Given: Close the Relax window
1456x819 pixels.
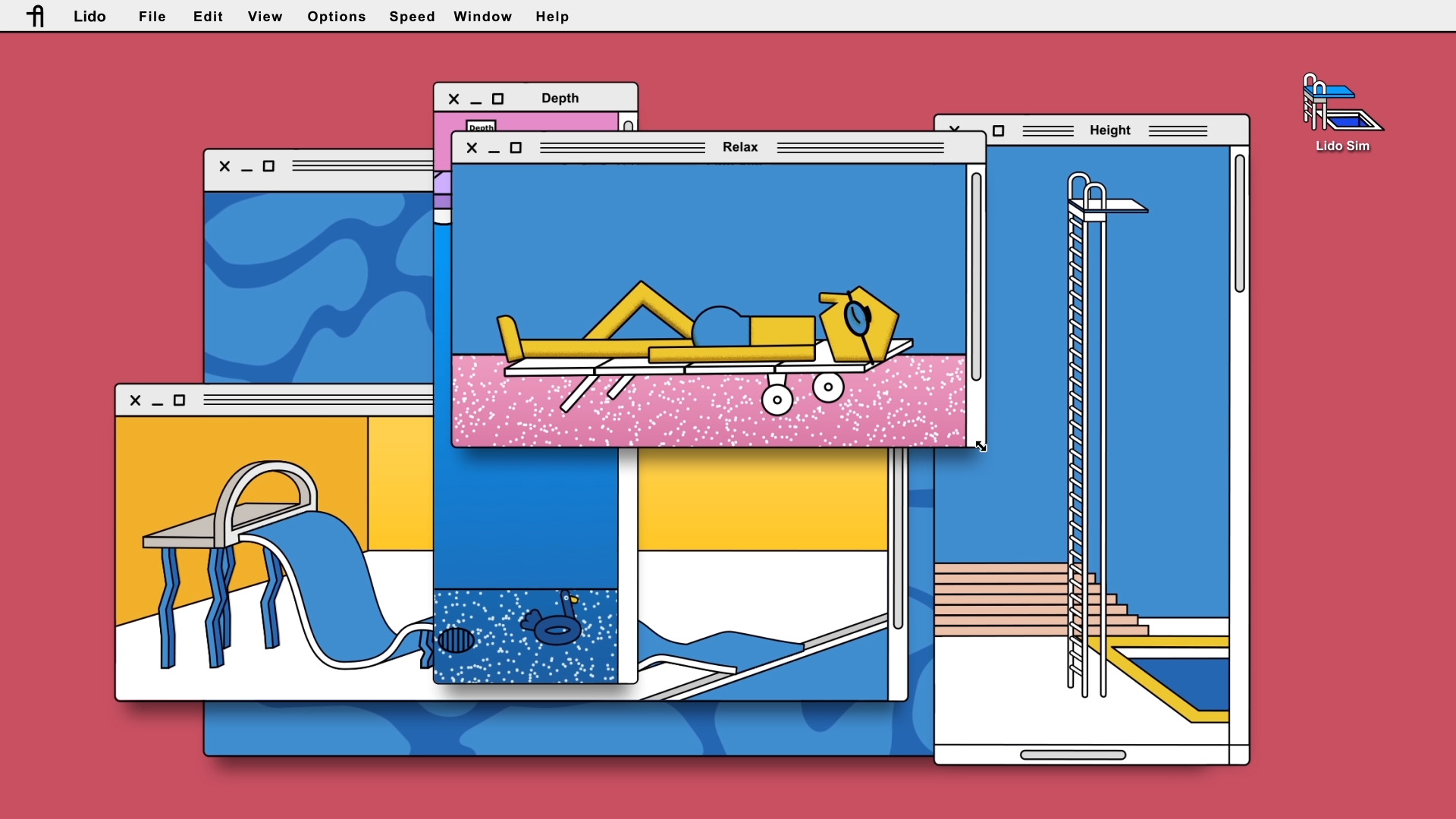Looking at the screenshot, I should point(472,148).
